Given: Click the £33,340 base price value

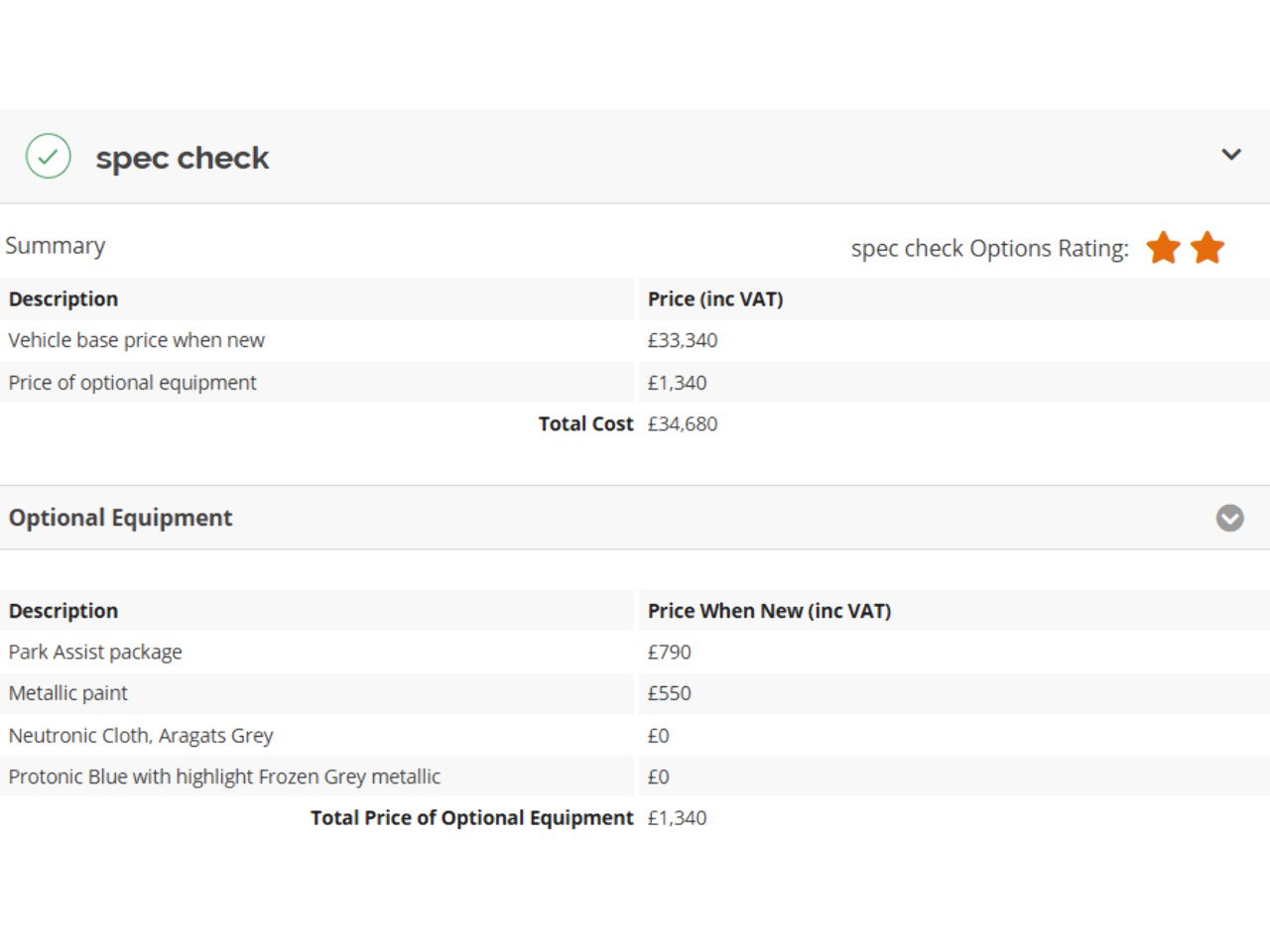Looking at the screenshot, I should point(682,340).
